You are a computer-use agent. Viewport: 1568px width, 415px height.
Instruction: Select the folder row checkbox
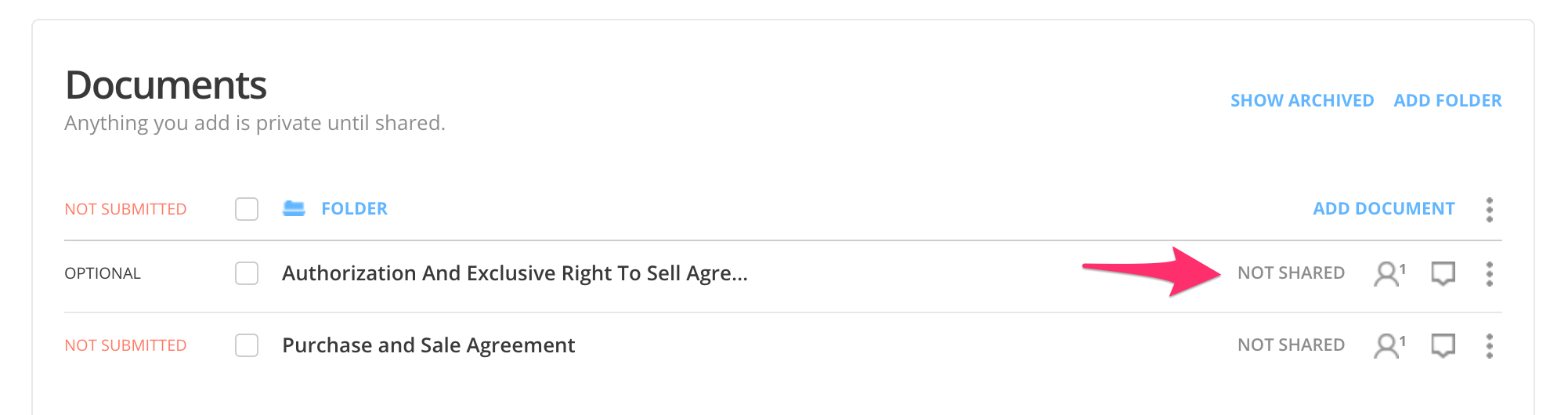[247, 209]
